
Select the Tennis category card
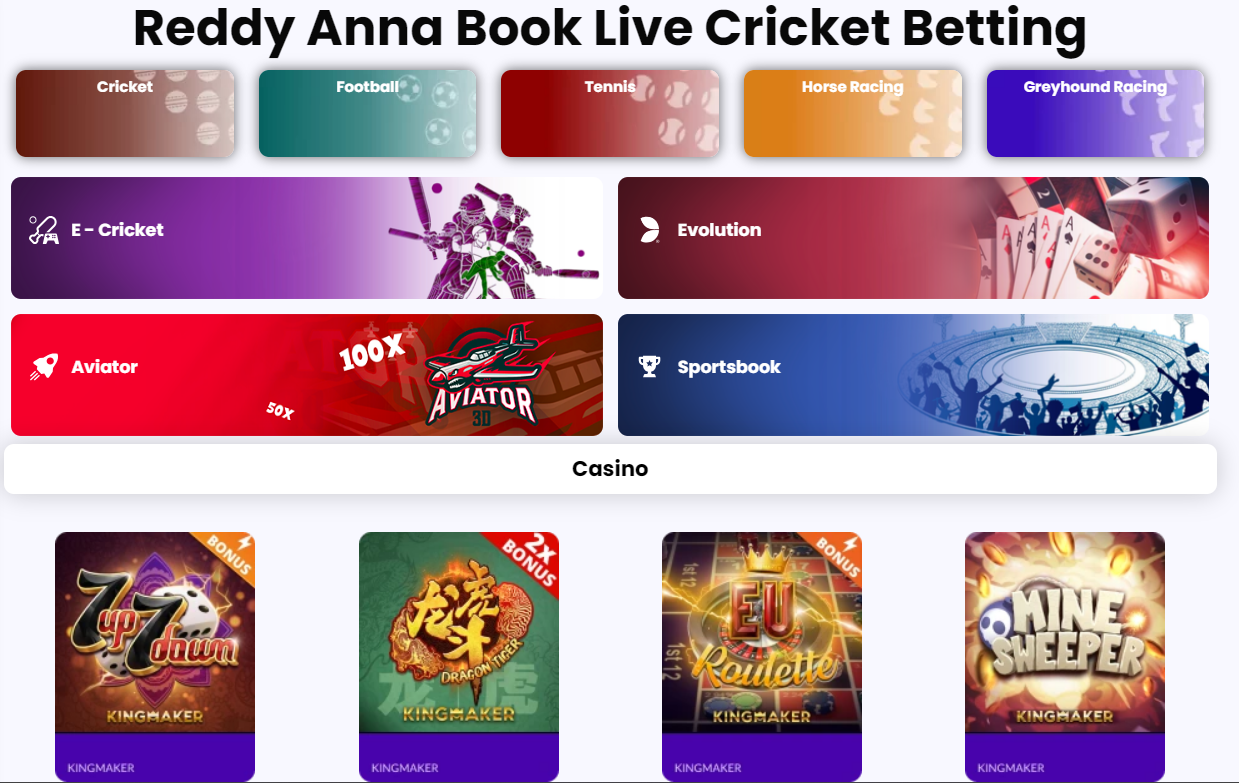point(610,113)
